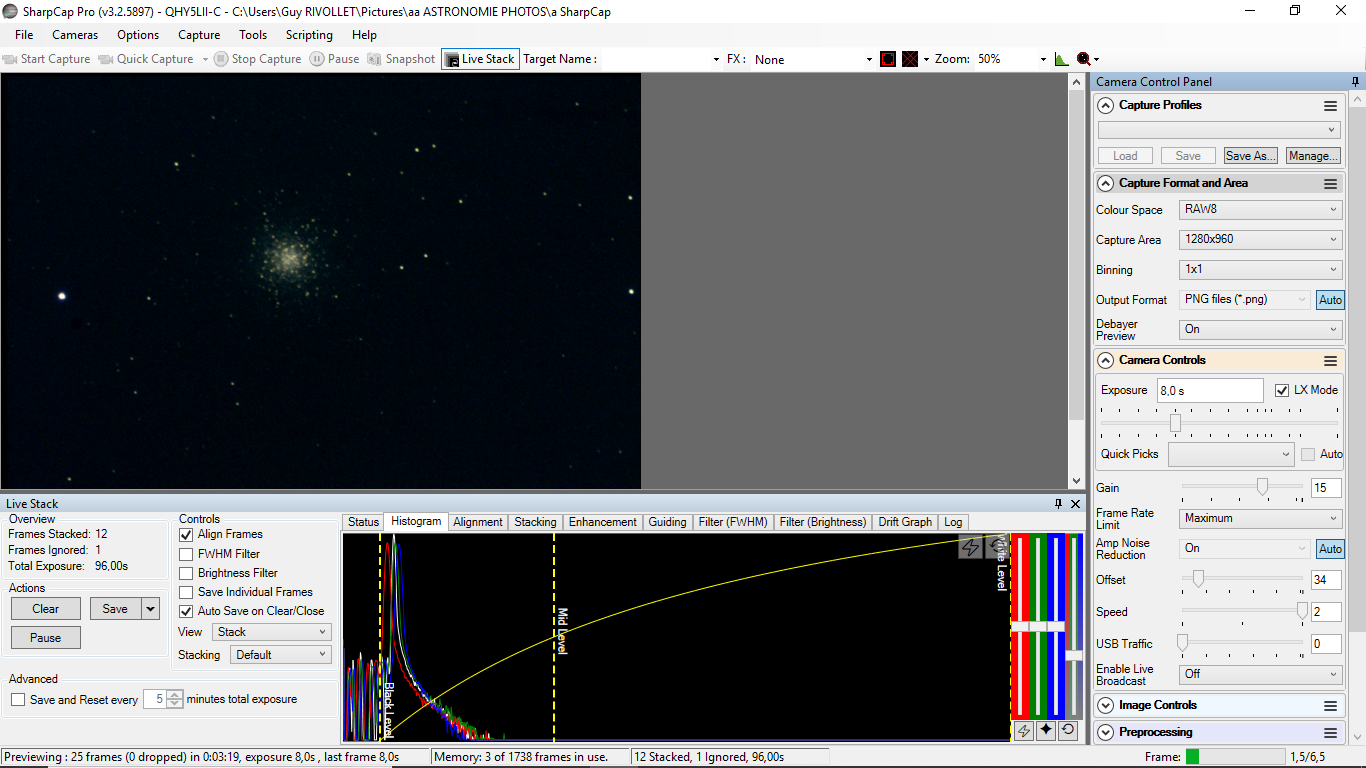
Task: Toggle Auto Save on Clear/Close checkbox
Action: 186,611
